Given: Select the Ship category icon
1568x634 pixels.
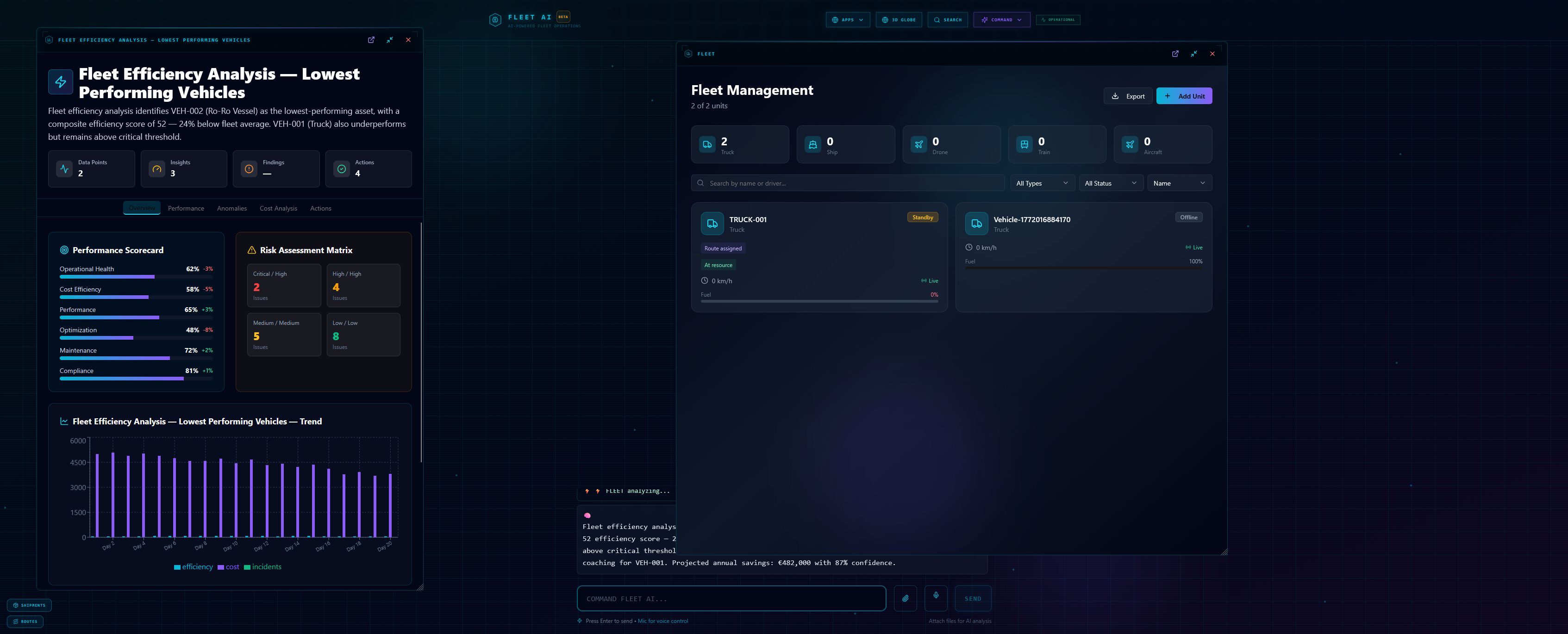Looking at the screenshot, I should 812,144.
